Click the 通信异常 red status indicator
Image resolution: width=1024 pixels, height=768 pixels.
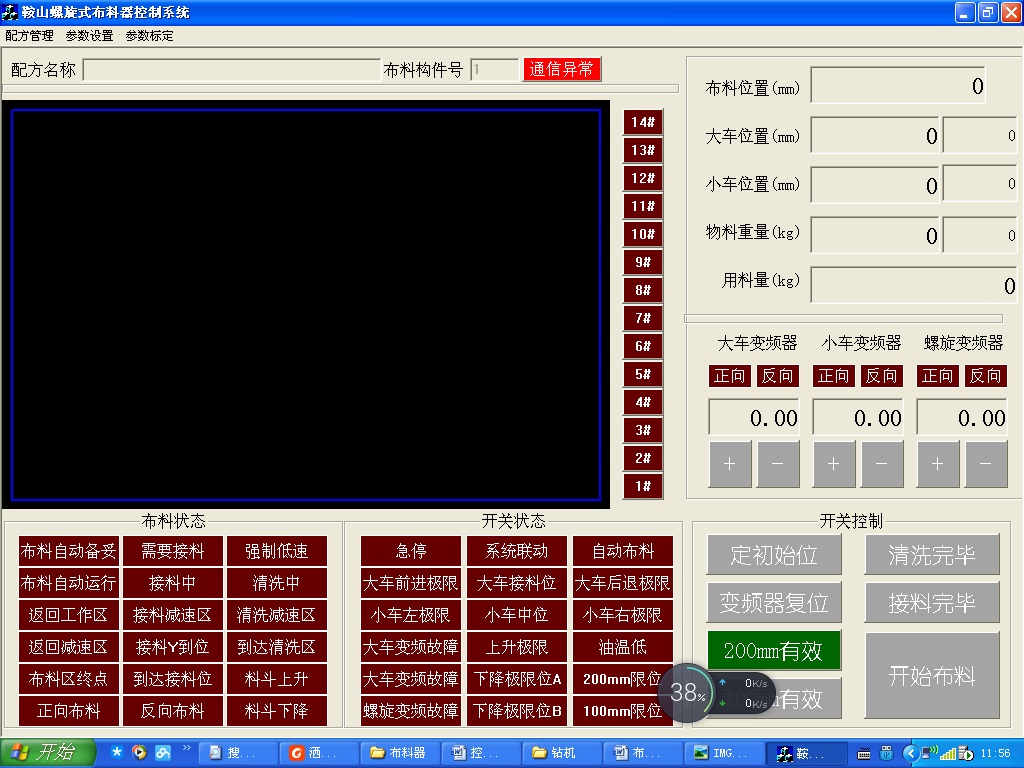[x=561, y=69]
